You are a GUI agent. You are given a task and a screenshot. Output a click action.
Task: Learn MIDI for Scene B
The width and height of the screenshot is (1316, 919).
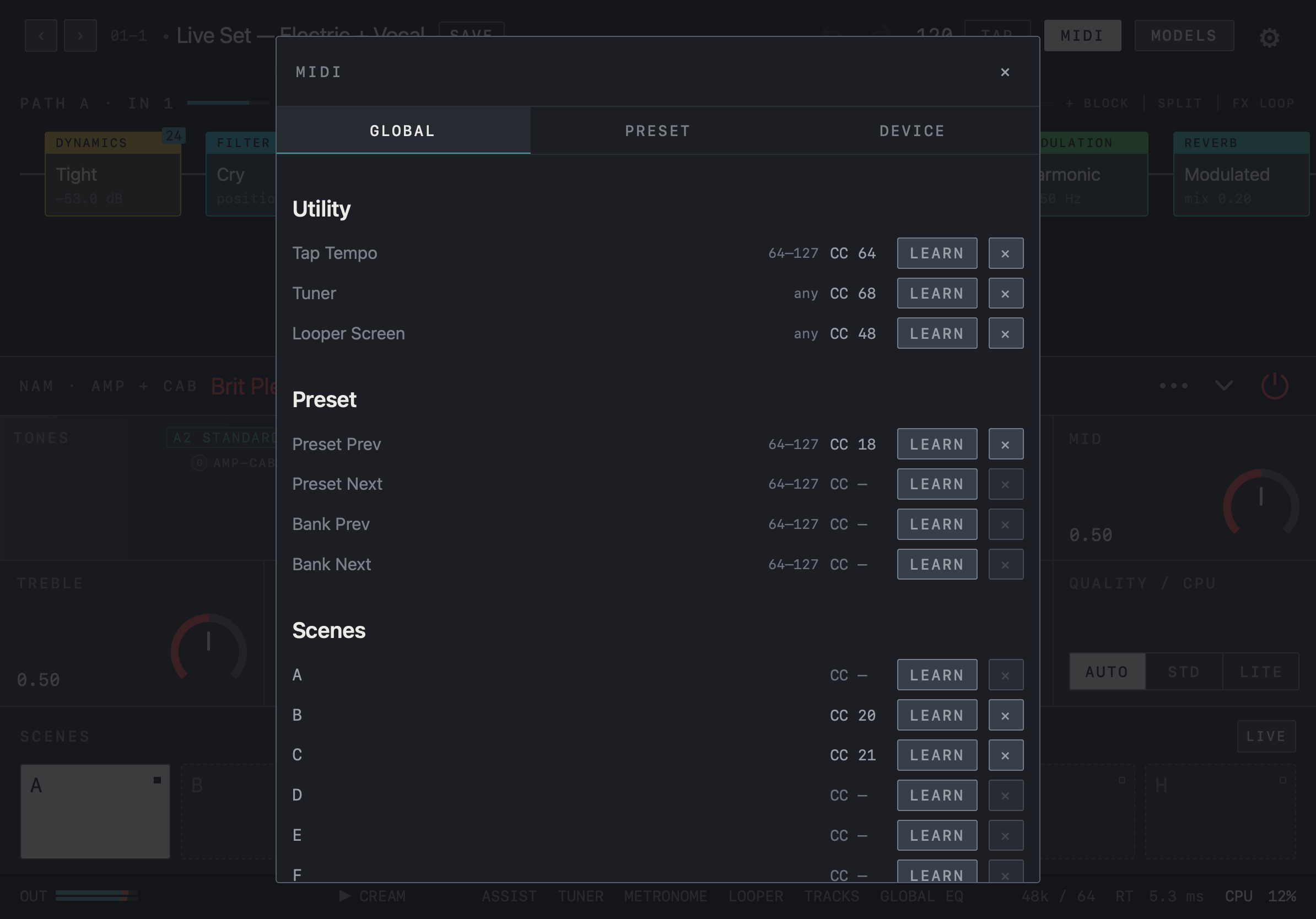[937, 715]
